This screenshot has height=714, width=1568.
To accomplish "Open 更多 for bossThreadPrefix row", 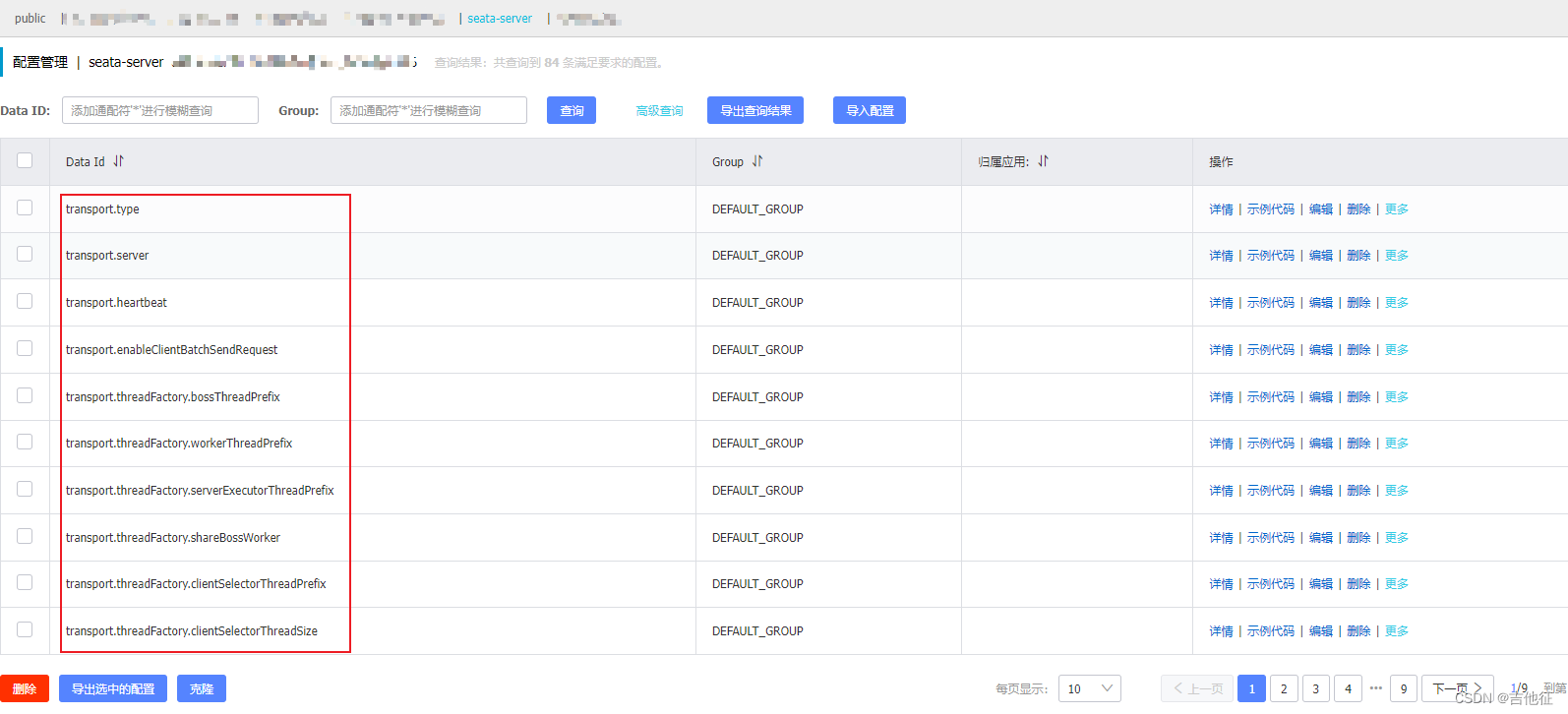I will click(x=1397, y=396).
